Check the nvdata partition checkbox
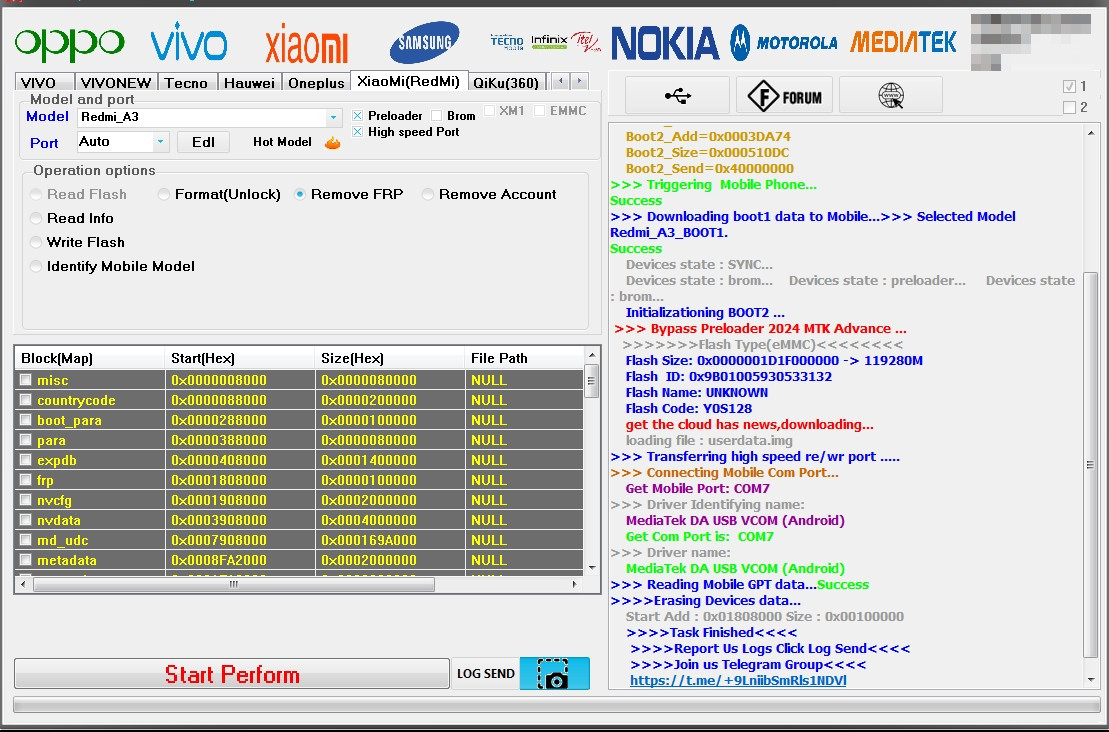Screen dimensions: 1109x732 [25, 520]
